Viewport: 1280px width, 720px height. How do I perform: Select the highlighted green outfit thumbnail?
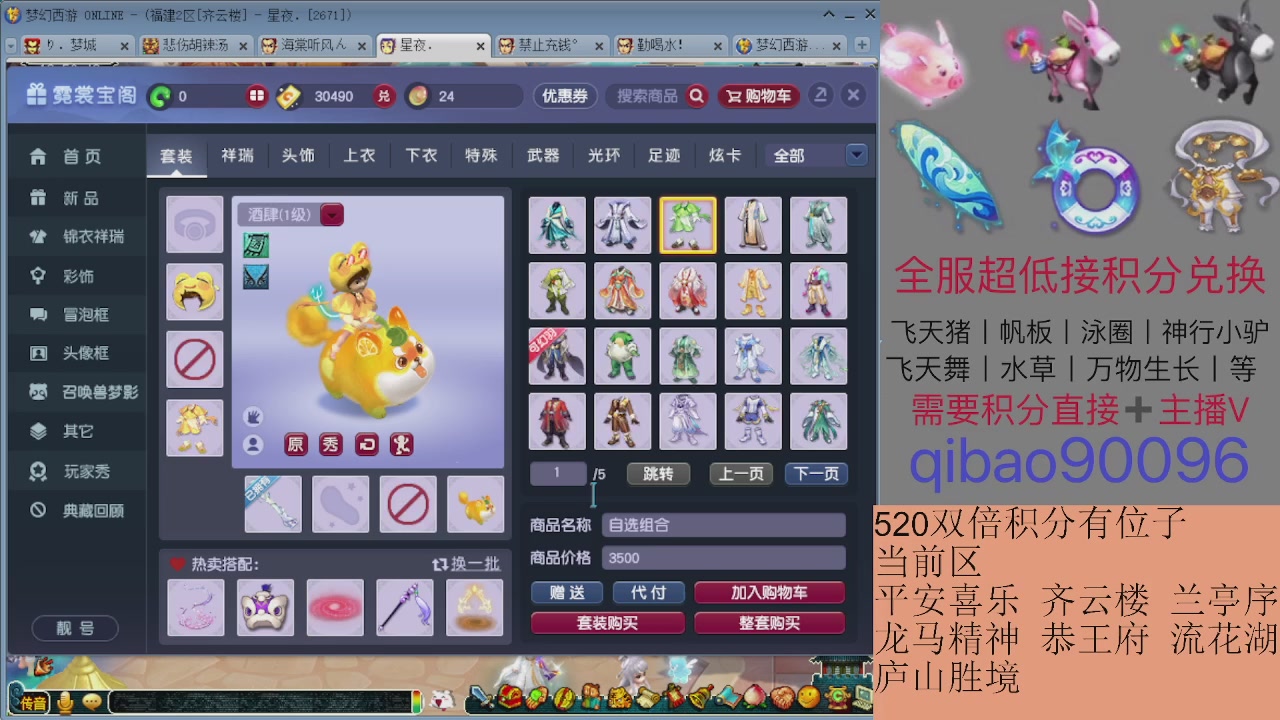click(688, 225)
